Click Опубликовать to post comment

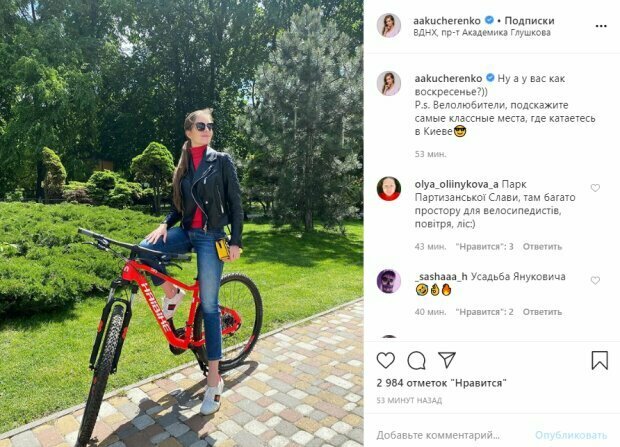tap(571, 436)
